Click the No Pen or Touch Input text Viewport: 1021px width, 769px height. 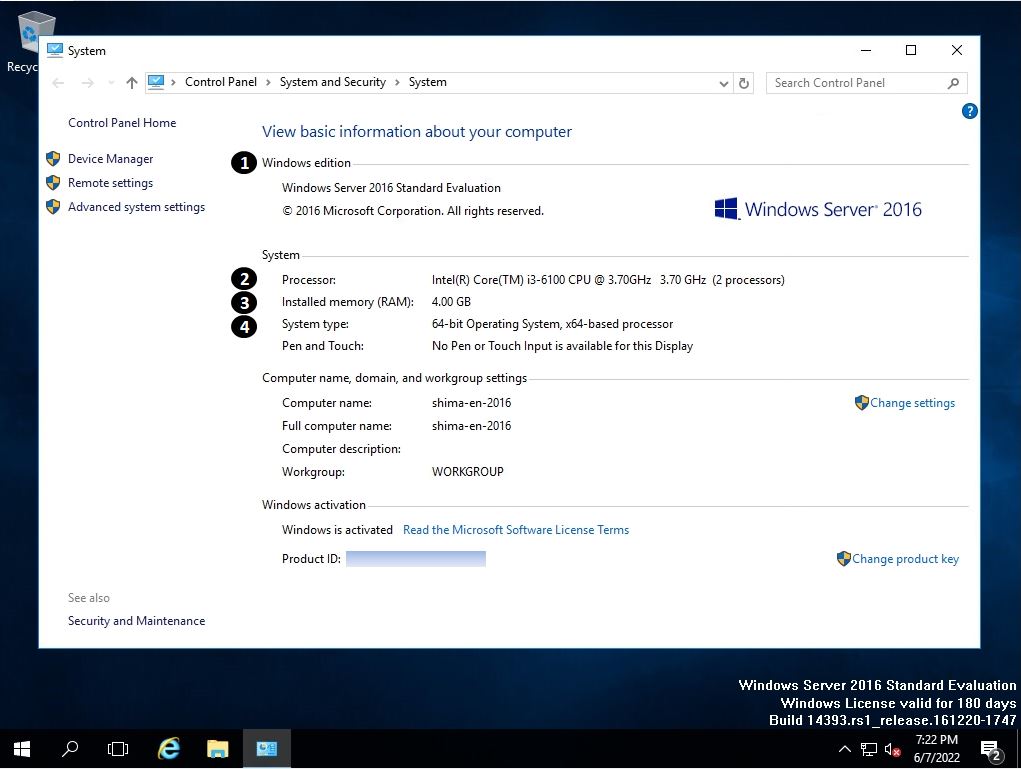(562, 346)
